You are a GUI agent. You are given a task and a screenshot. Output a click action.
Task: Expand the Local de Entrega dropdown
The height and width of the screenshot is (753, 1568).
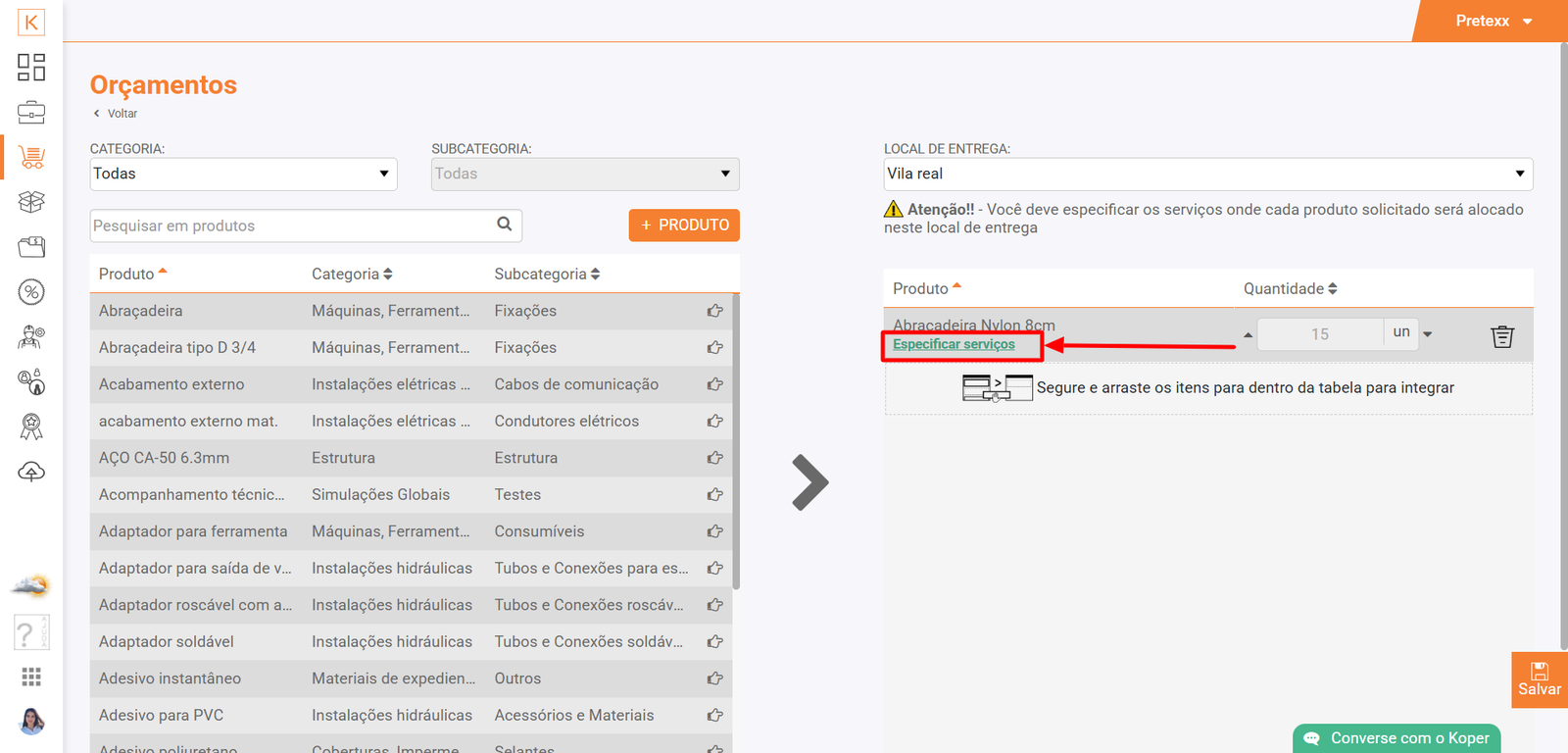1207,175
